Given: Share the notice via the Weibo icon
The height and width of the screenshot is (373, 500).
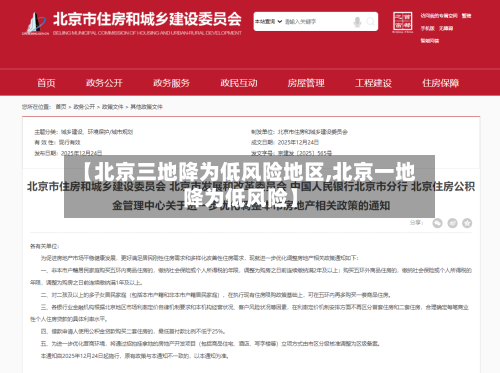Looking at the screenshot, I should (452, 223).
